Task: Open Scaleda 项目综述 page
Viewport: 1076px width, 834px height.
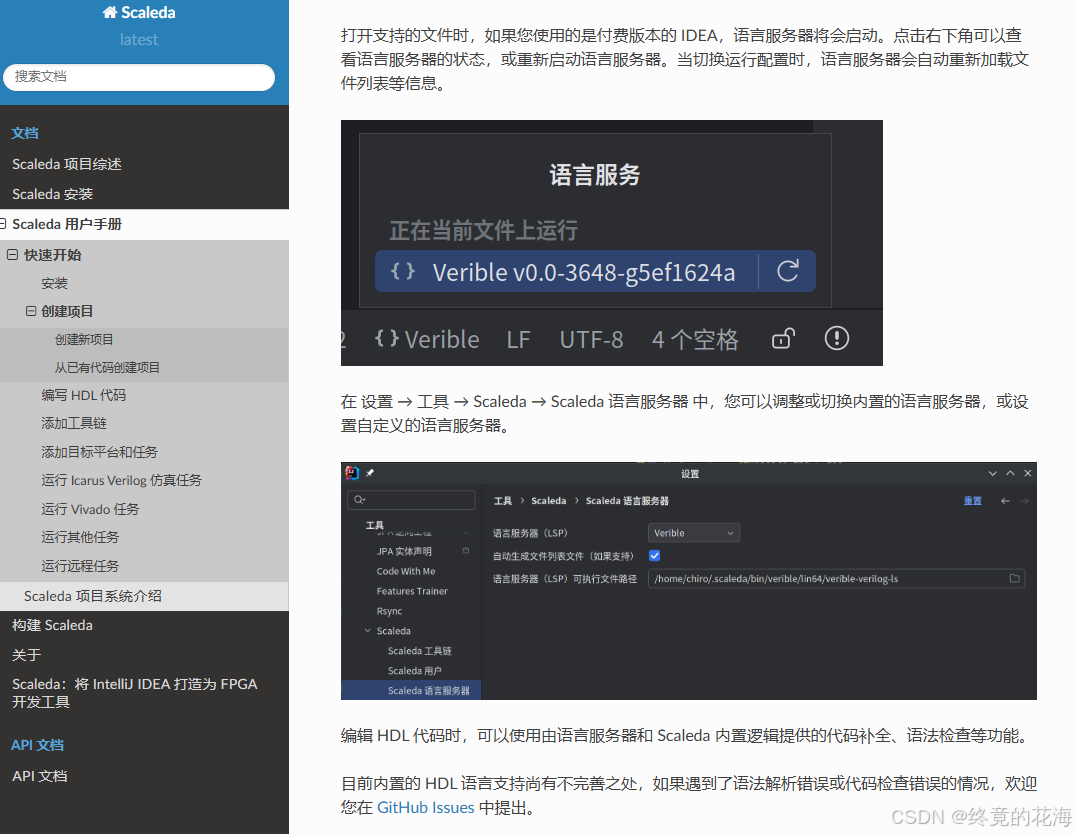Action: [x=67, y=164]
